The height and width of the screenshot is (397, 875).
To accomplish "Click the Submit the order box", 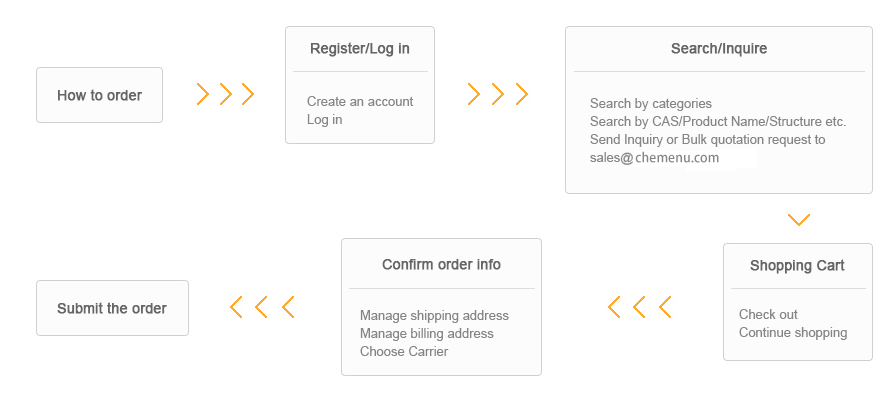I will click(x=112, y=308).
